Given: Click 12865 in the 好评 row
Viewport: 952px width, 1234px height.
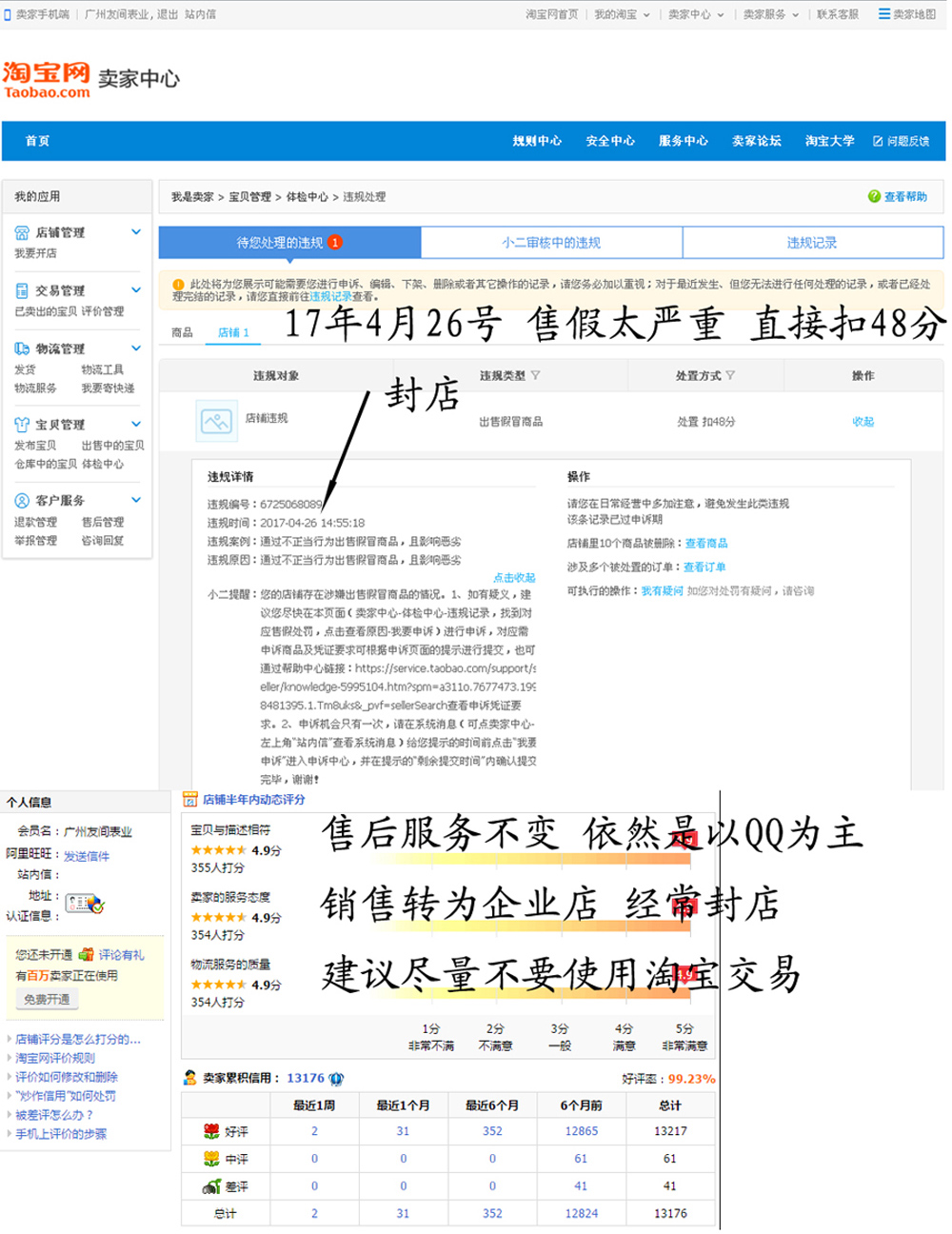Looking at the screenshot, I should click(x=581, y=1131).
